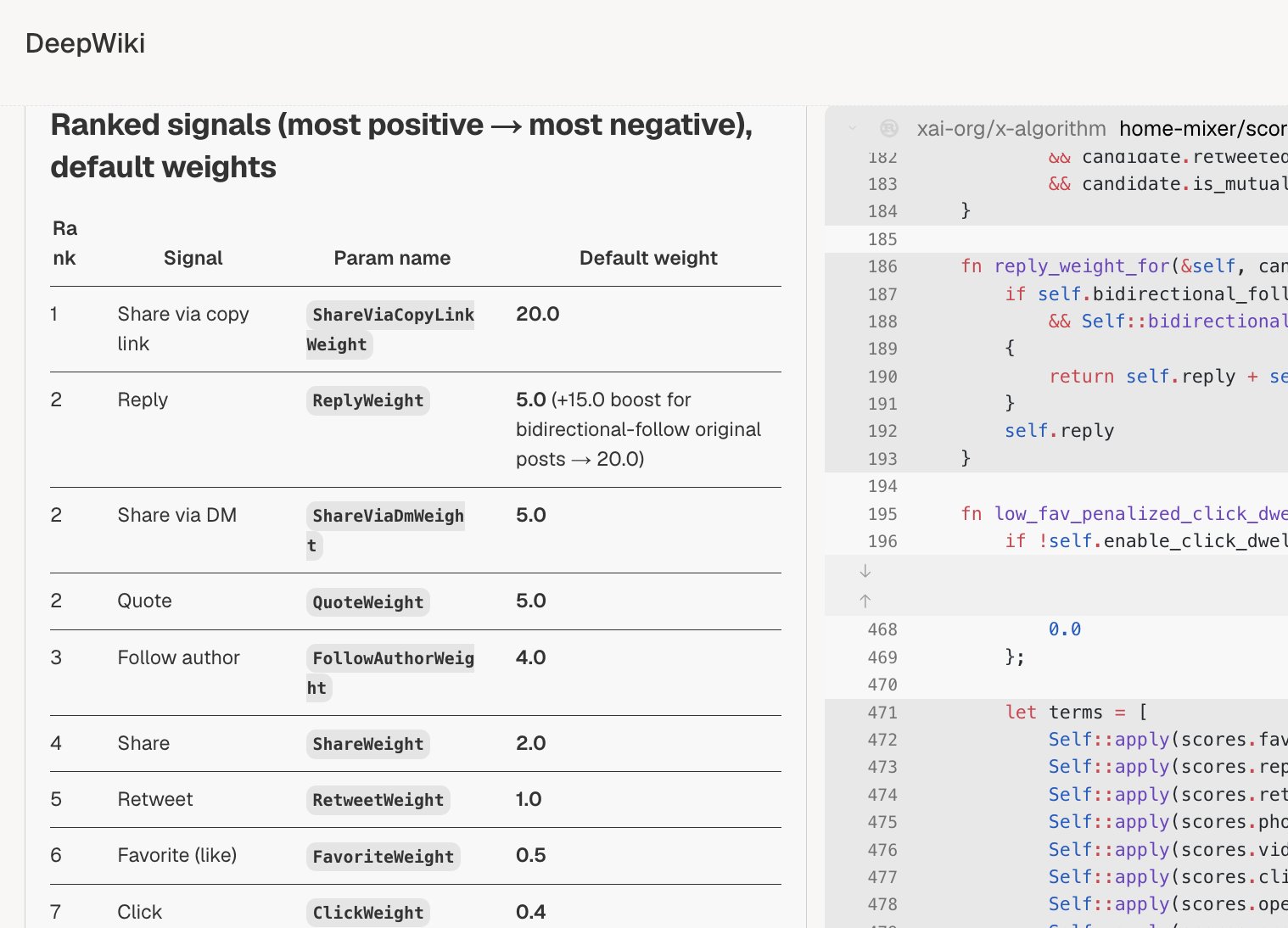Click the repository icon beside xai-org/x-algorithm

(888, 128)
